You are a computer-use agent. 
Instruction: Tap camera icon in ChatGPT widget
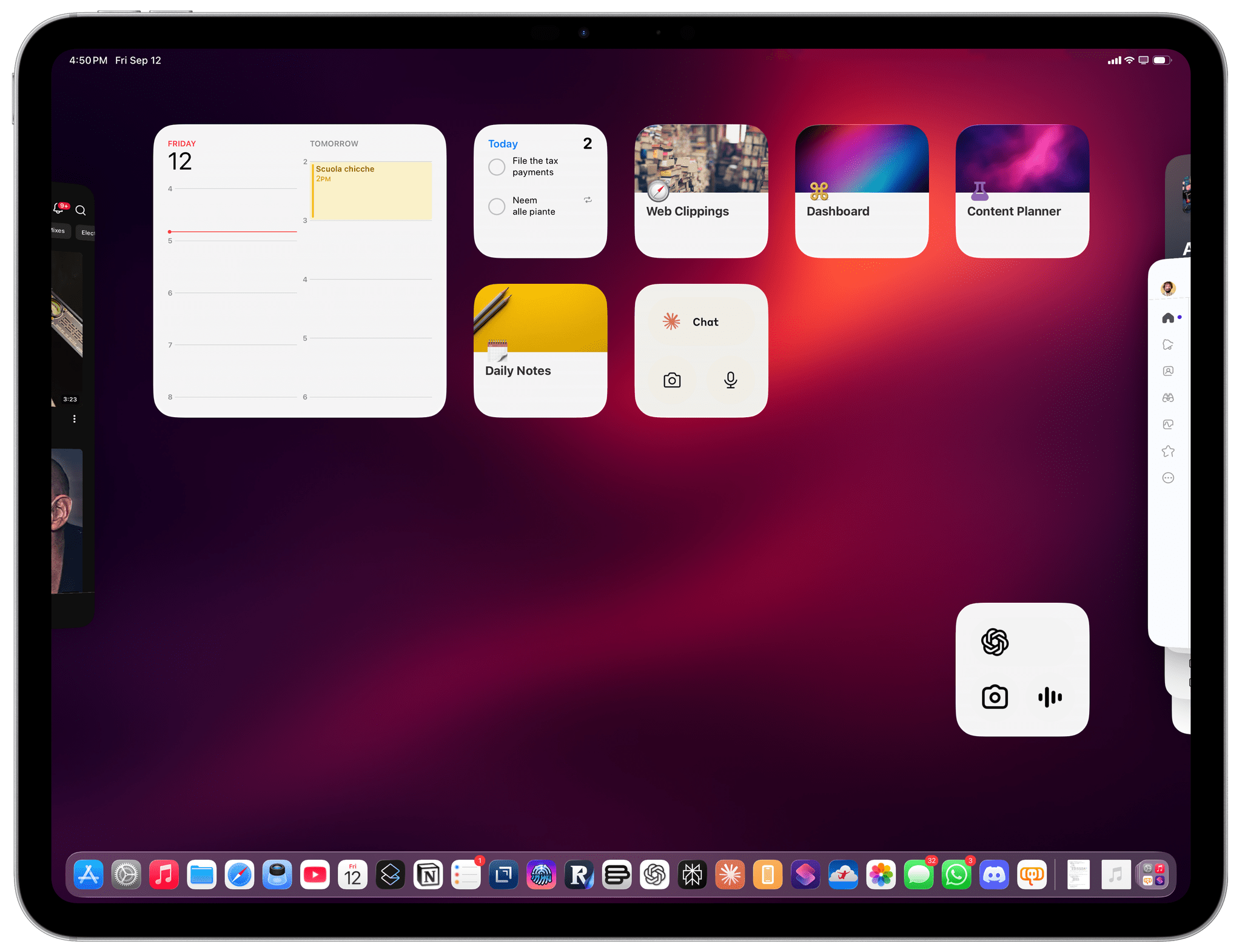pyautogui.click(x=995, y=697)
